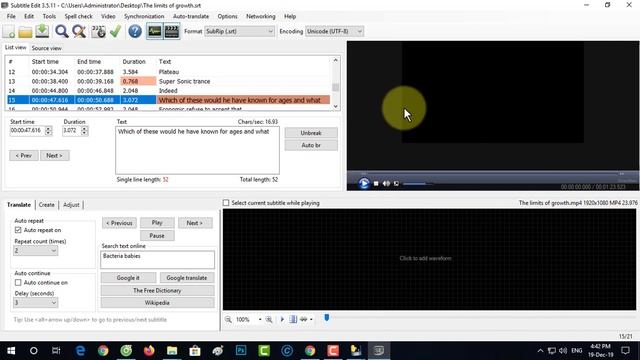Open the File menu
The image size is (640, 360).
tap(11, 16)
